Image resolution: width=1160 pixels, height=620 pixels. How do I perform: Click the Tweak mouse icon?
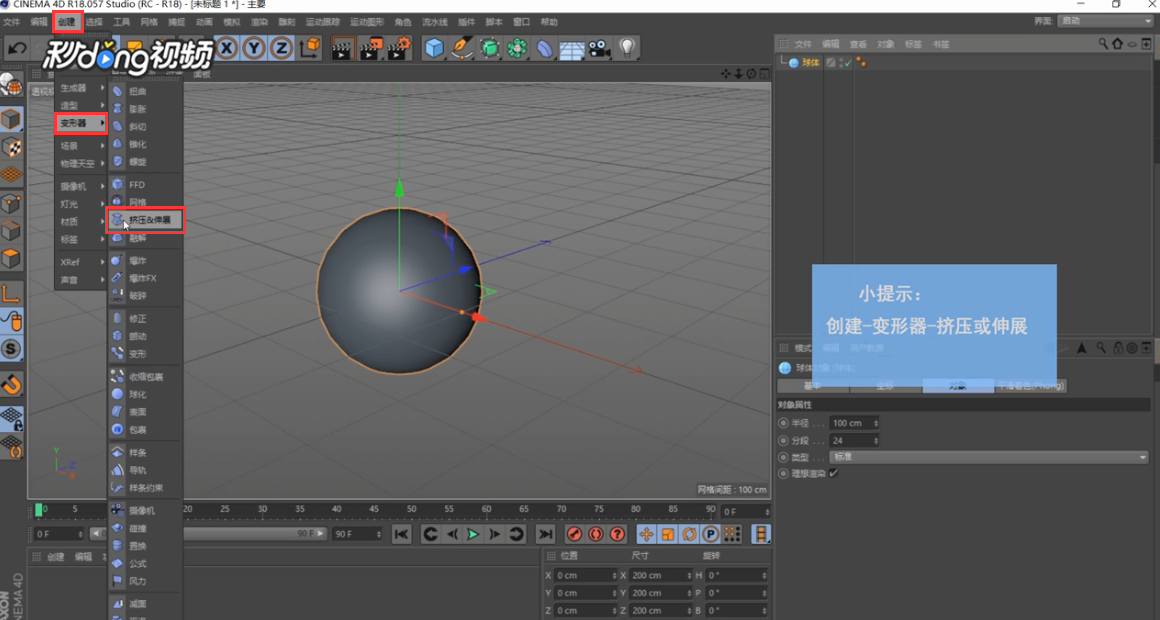click(11, 321)
